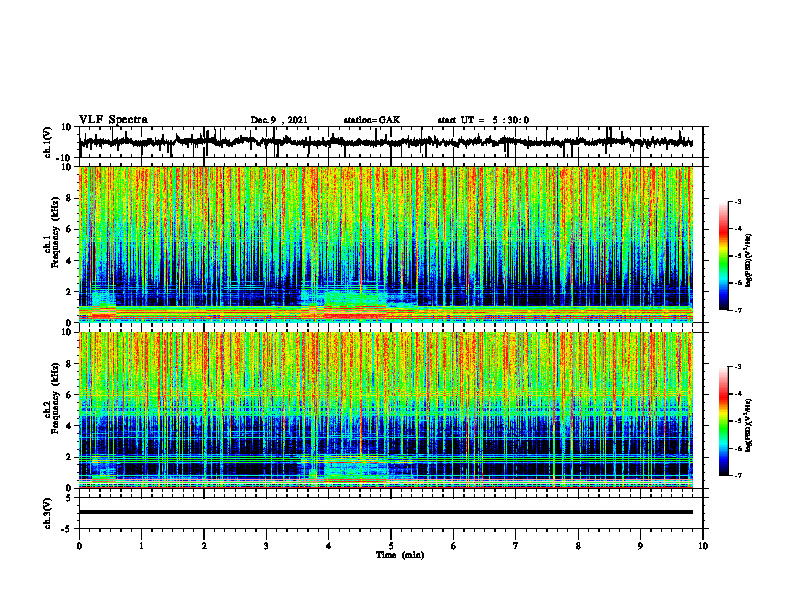Click the "6" kHz tick of ch.2 spectrogram

[69, 395]
